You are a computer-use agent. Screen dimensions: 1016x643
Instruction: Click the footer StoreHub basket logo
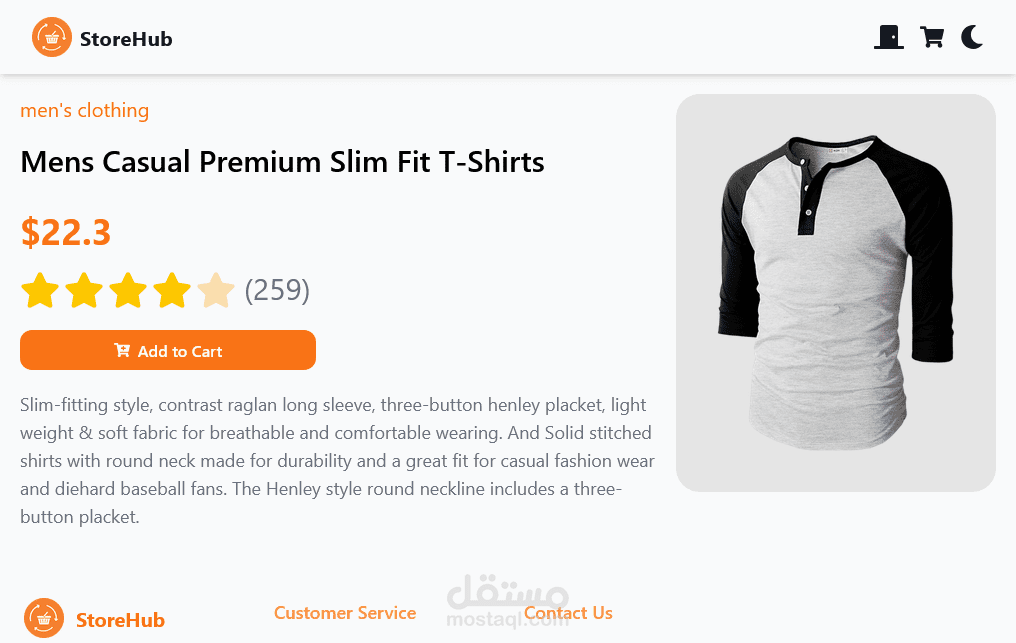44,618
